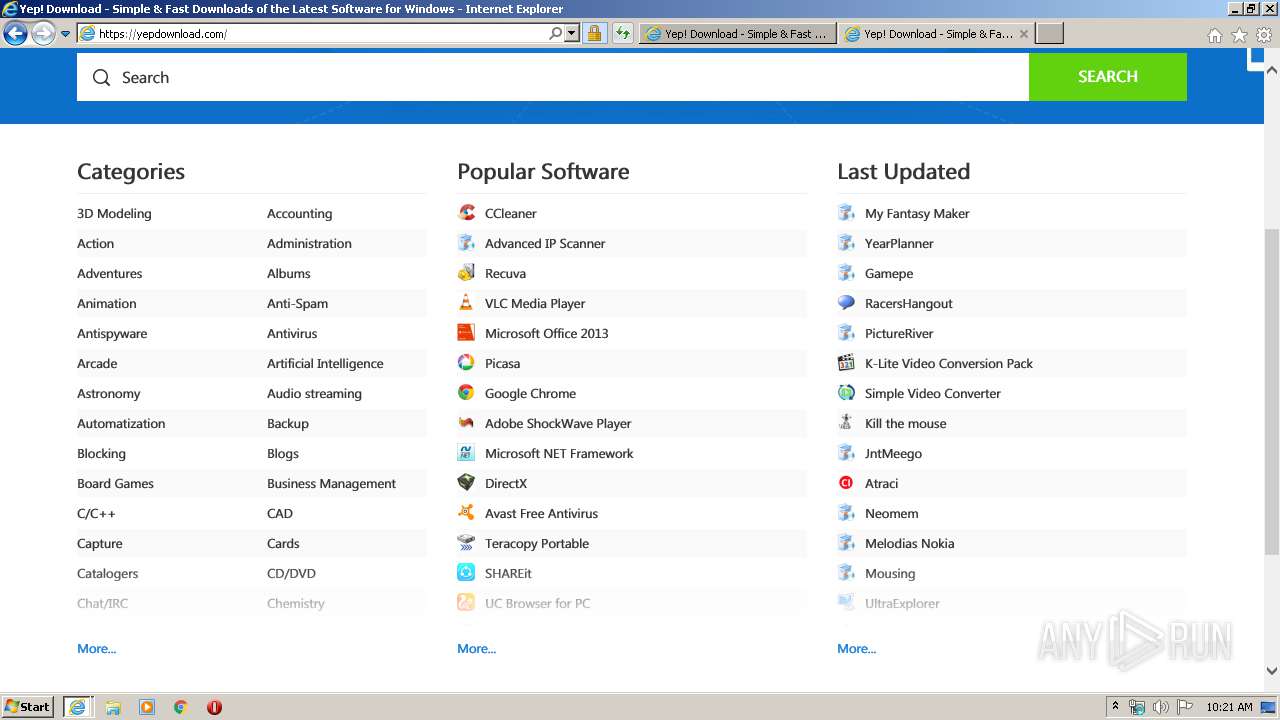The height and width of the screenshot is (720, 1280).
Task: Click the taskbar clock showing 10:21 AM
Action: [x=1229, y=707]
